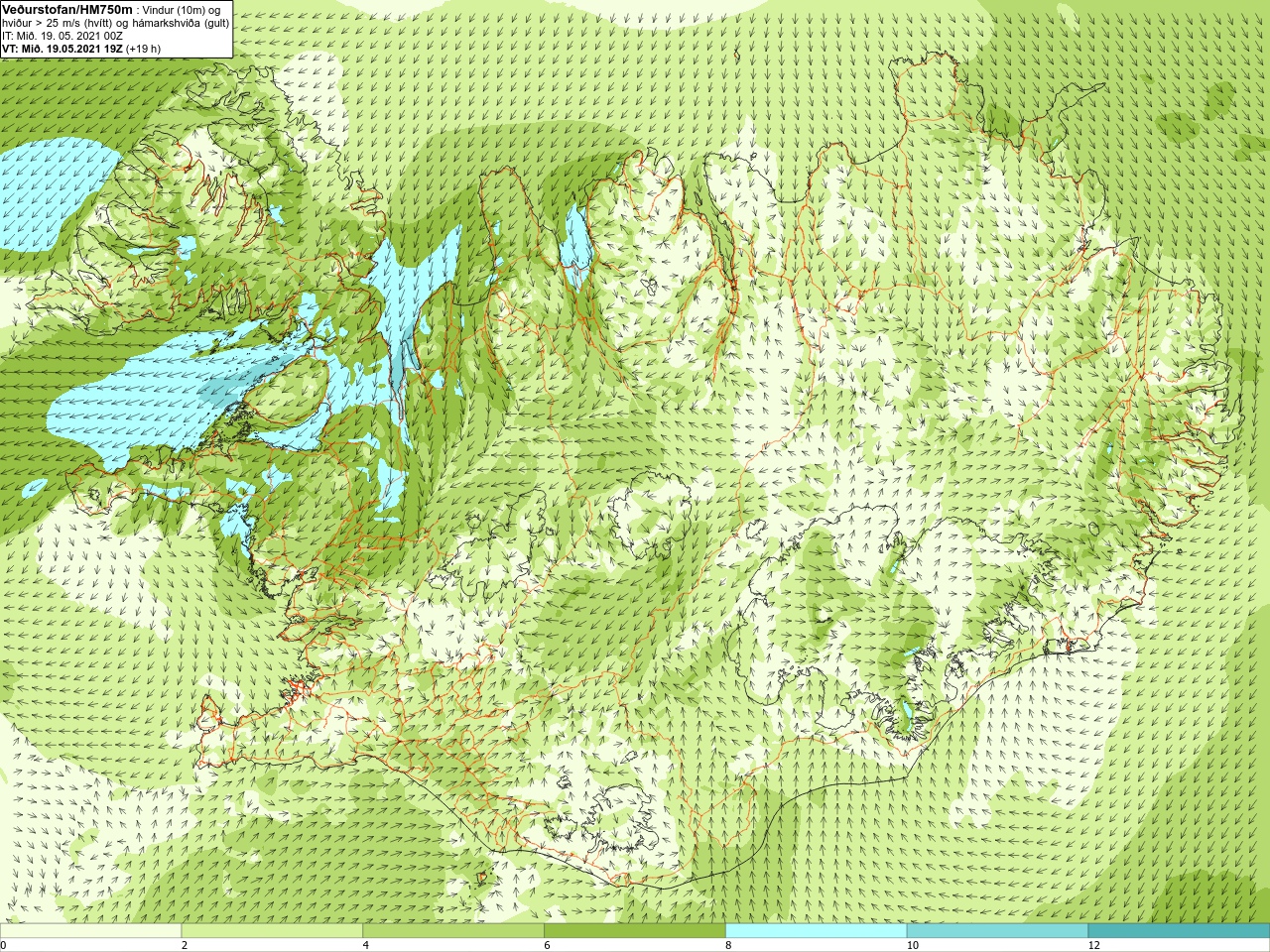Click the '10' label on color scale
The height and width of the screenshot is (952, 1270).
click(912, 945)
